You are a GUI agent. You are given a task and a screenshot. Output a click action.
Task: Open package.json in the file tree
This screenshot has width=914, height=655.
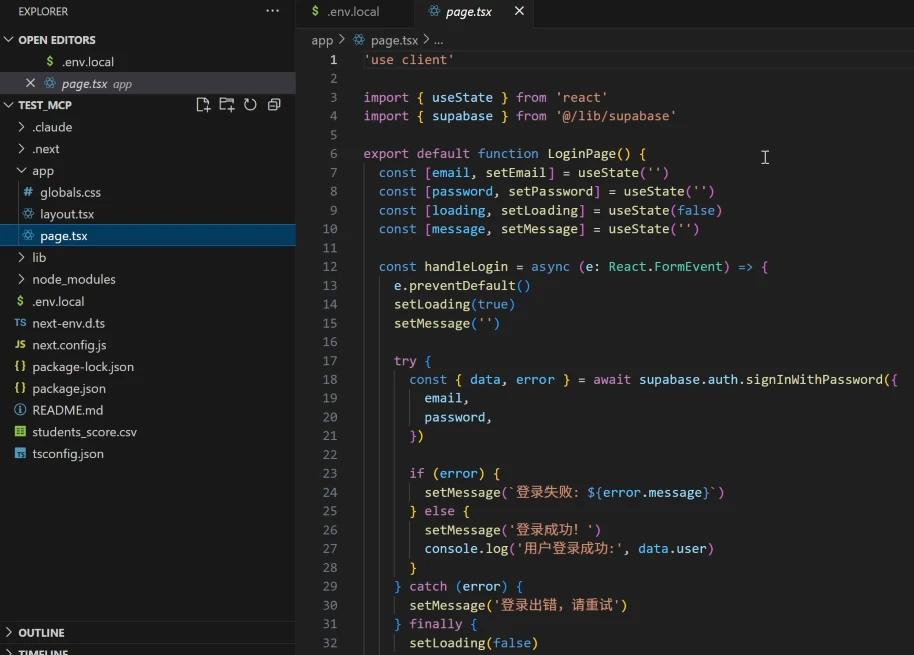pyautogui.click(x=69, y=389)
